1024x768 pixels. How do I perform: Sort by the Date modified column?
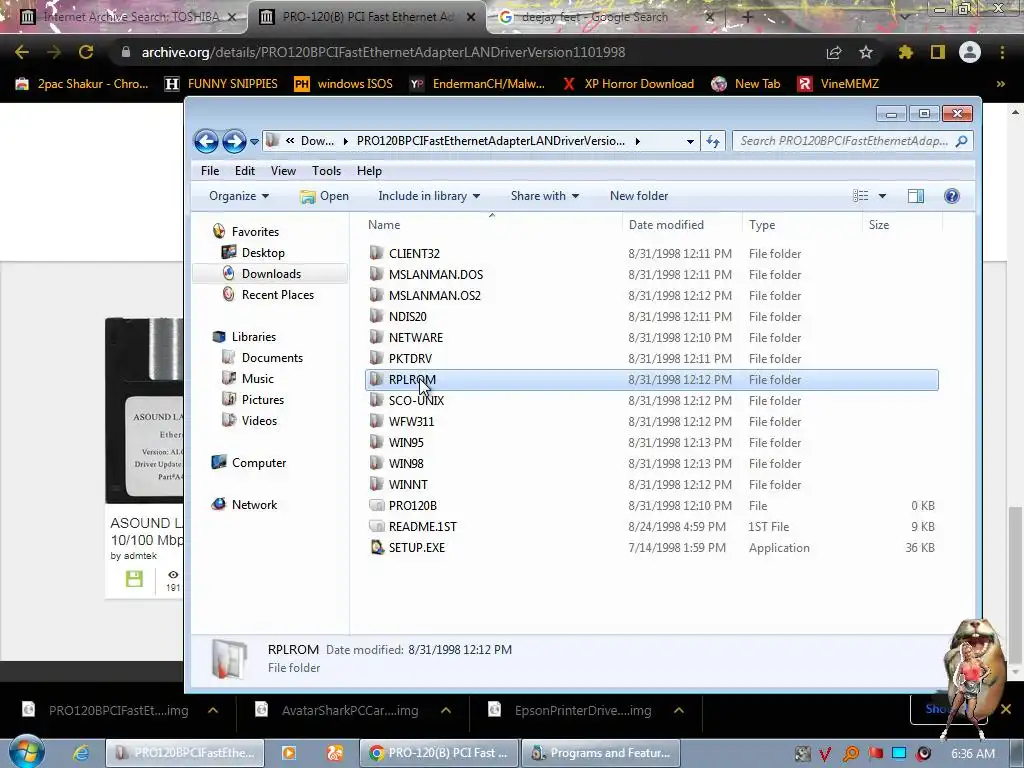(x=665, y=225)
